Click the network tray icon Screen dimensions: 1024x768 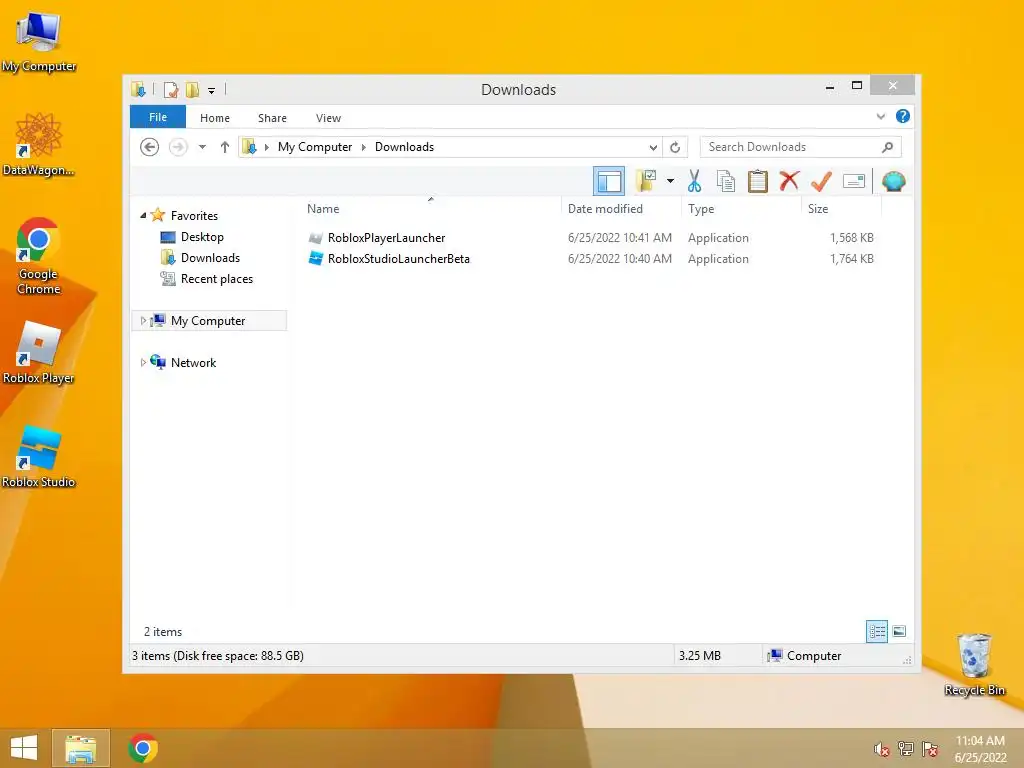click(906, 749)
